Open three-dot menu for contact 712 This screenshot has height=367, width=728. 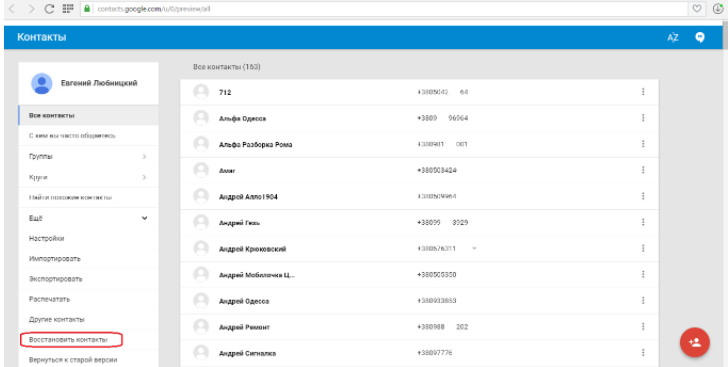(643, 92)
